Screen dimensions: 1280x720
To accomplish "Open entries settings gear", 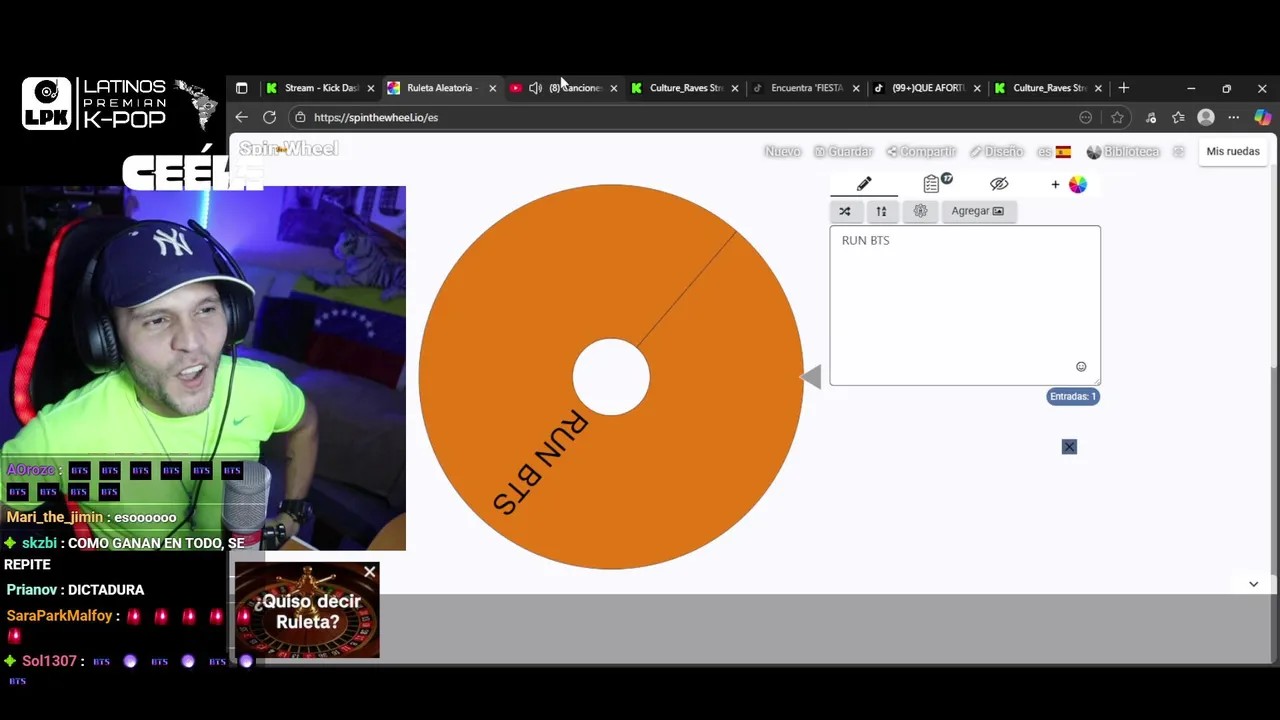I will pyautogui.click(x=920, y=211).
